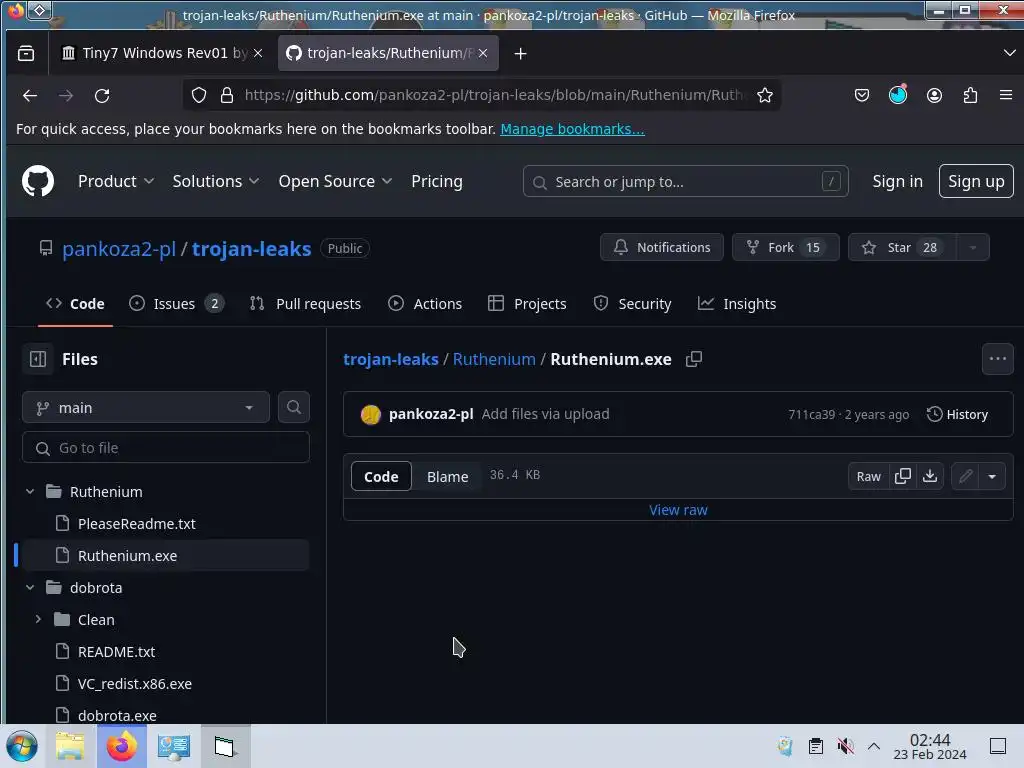Download the raw Ruthenium.exe file
This screenshot has height=768, width=1024.
click(x=930, y=476)
